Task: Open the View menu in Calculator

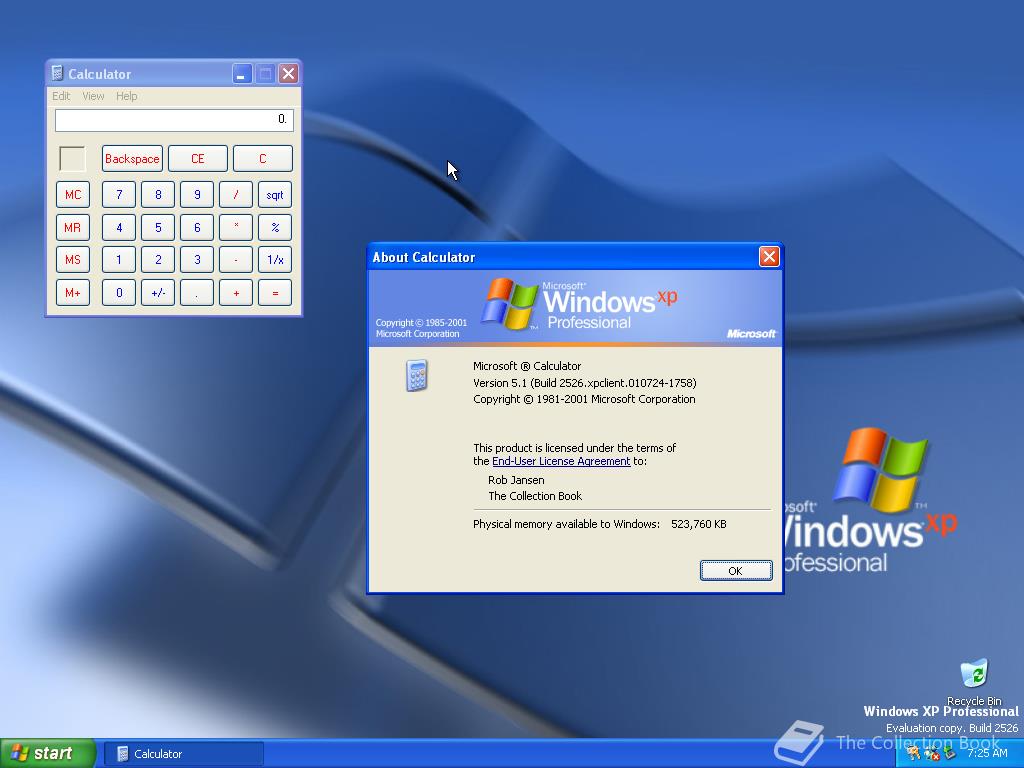Action: pos(93,96)
